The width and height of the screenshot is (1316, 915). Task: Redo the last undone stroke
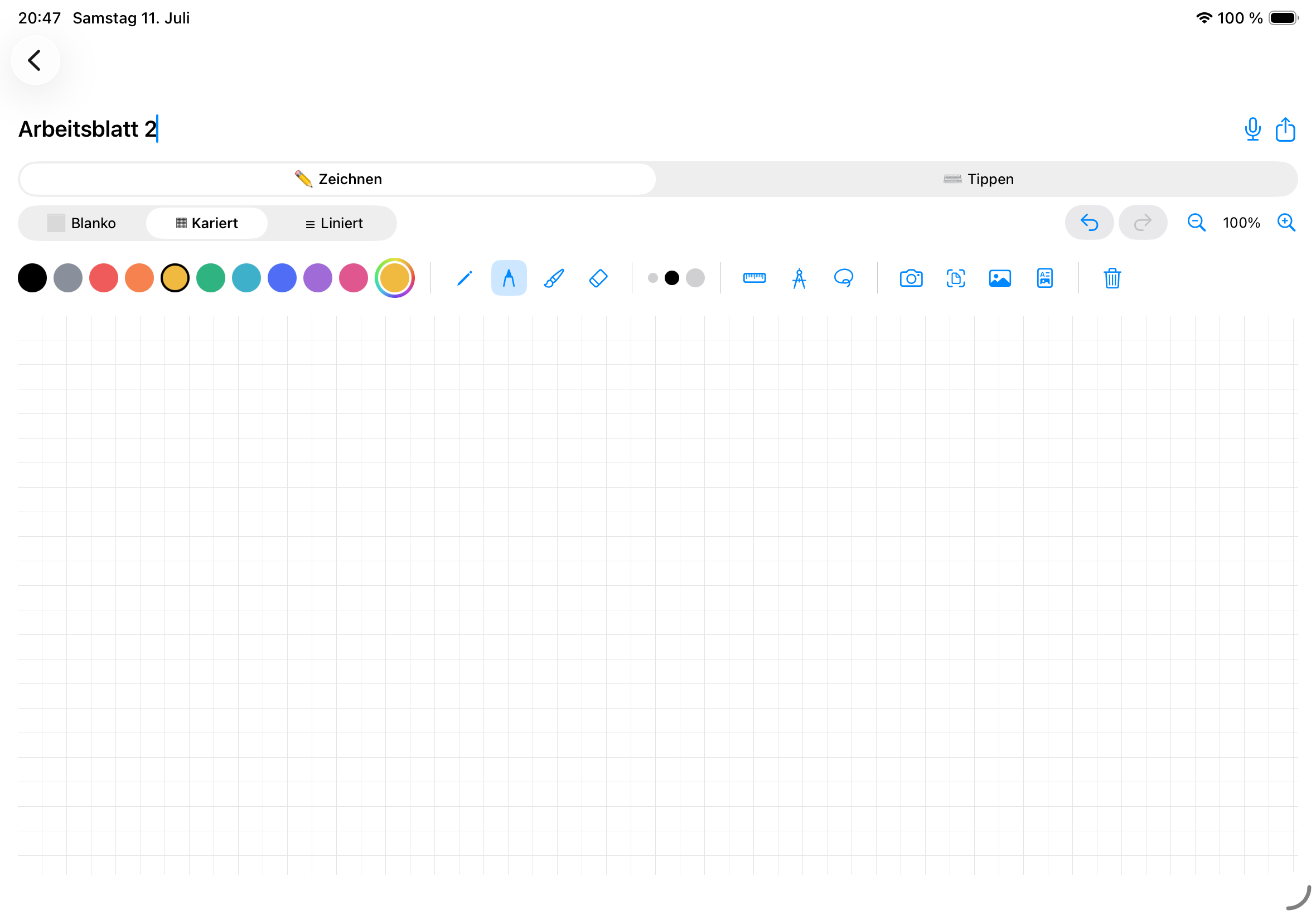1143,223
